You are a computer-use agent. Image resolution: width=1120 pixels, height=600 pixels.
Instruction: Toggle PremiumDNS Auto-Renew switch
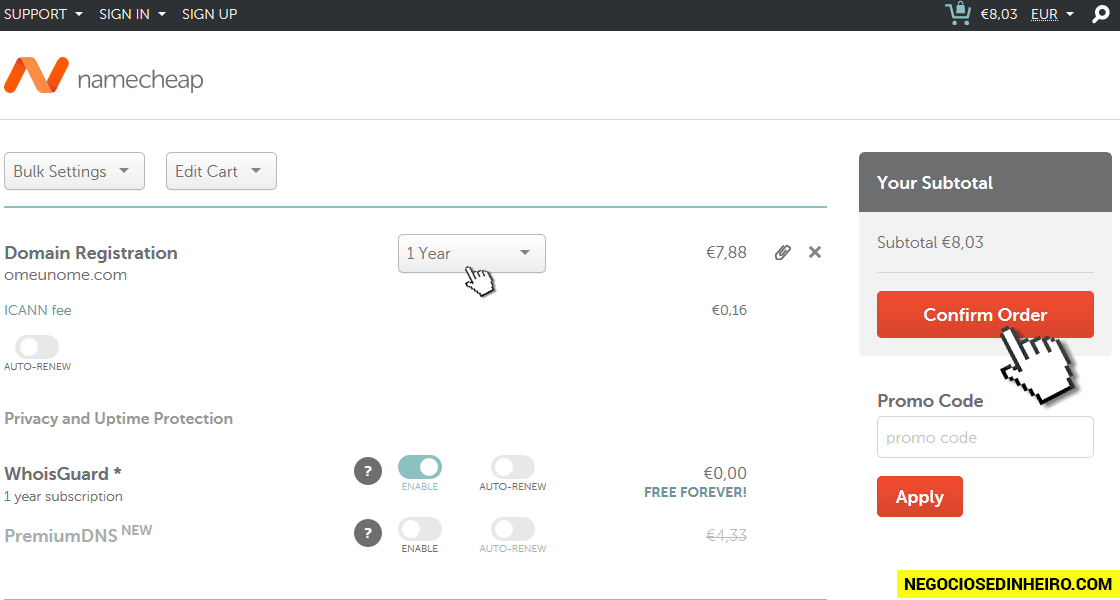pos(513,529)
